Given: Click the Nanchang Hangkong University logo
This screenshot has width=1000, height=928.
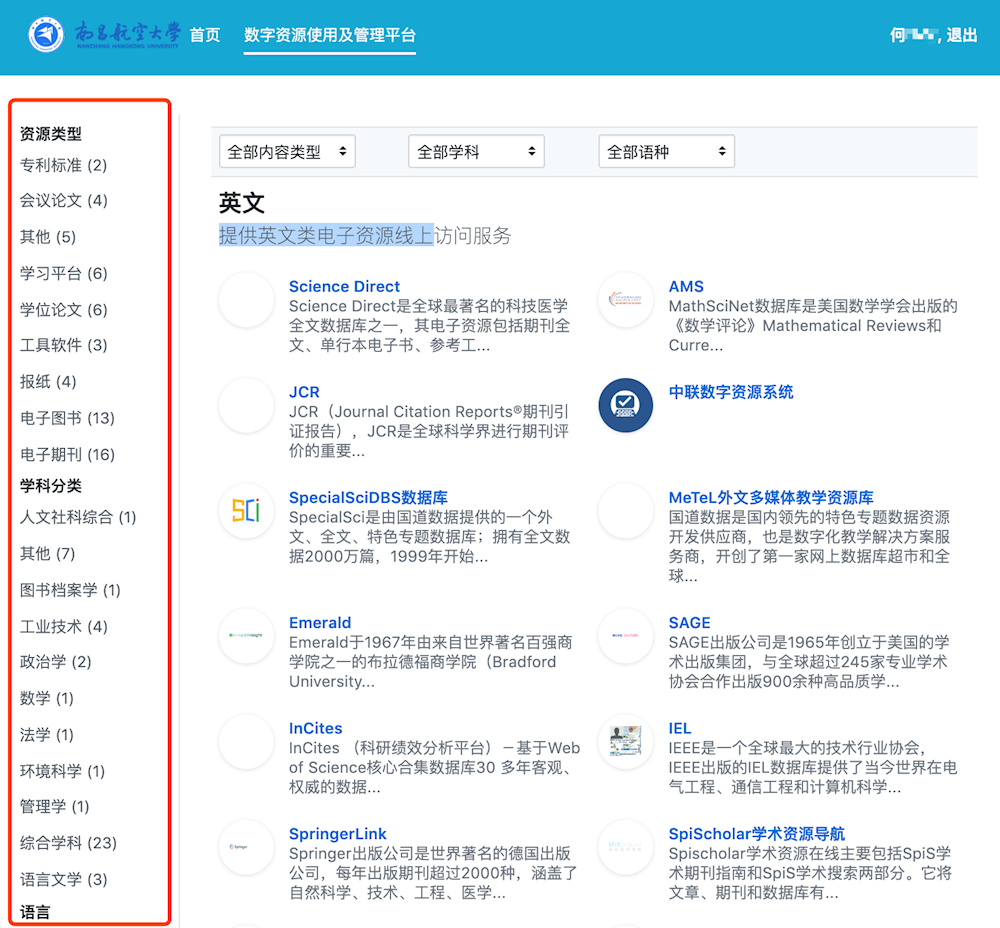Looking at the screenshot, I should [x=105, y=34].
